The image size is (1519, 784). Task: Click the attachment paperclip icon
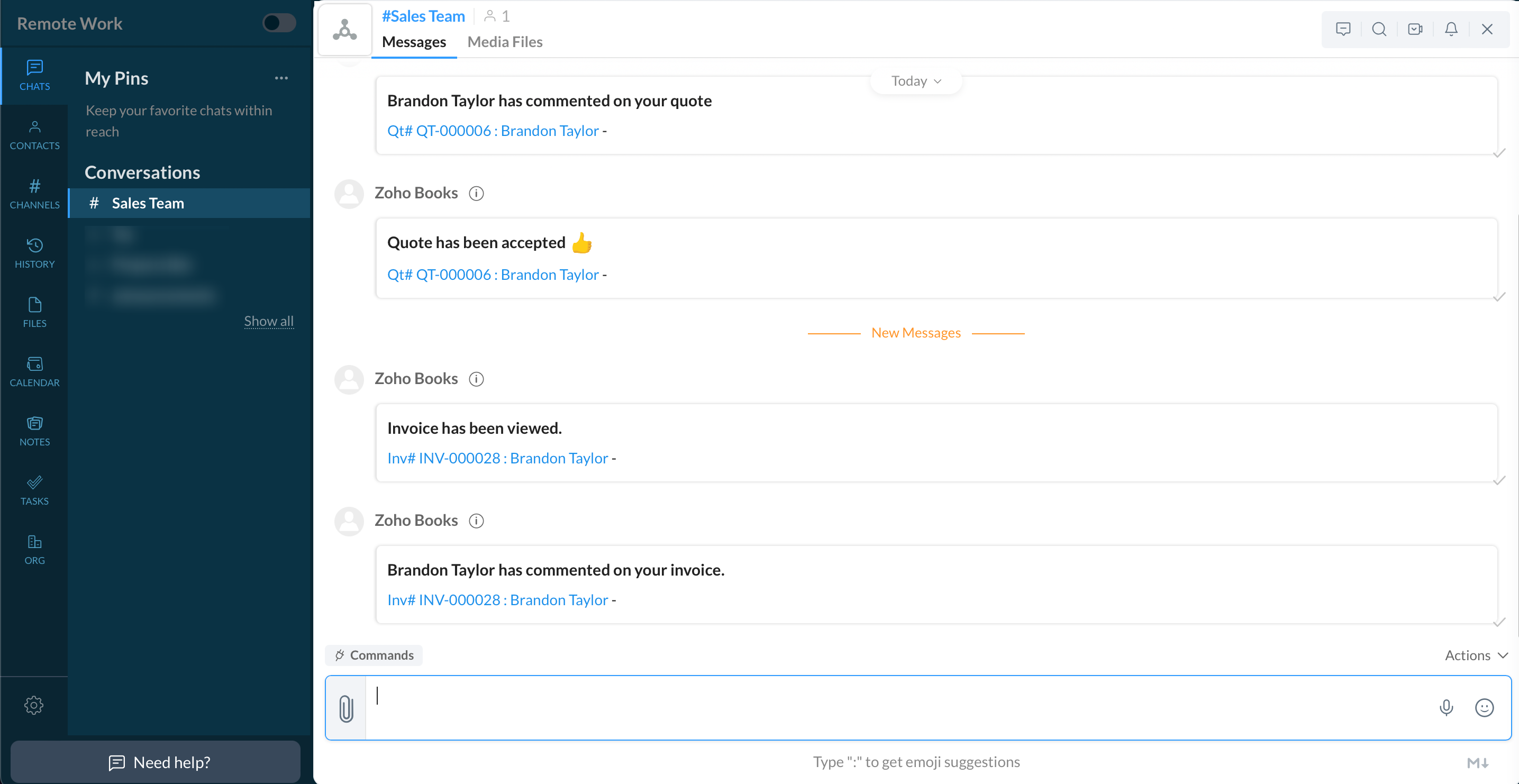(346, 708)
